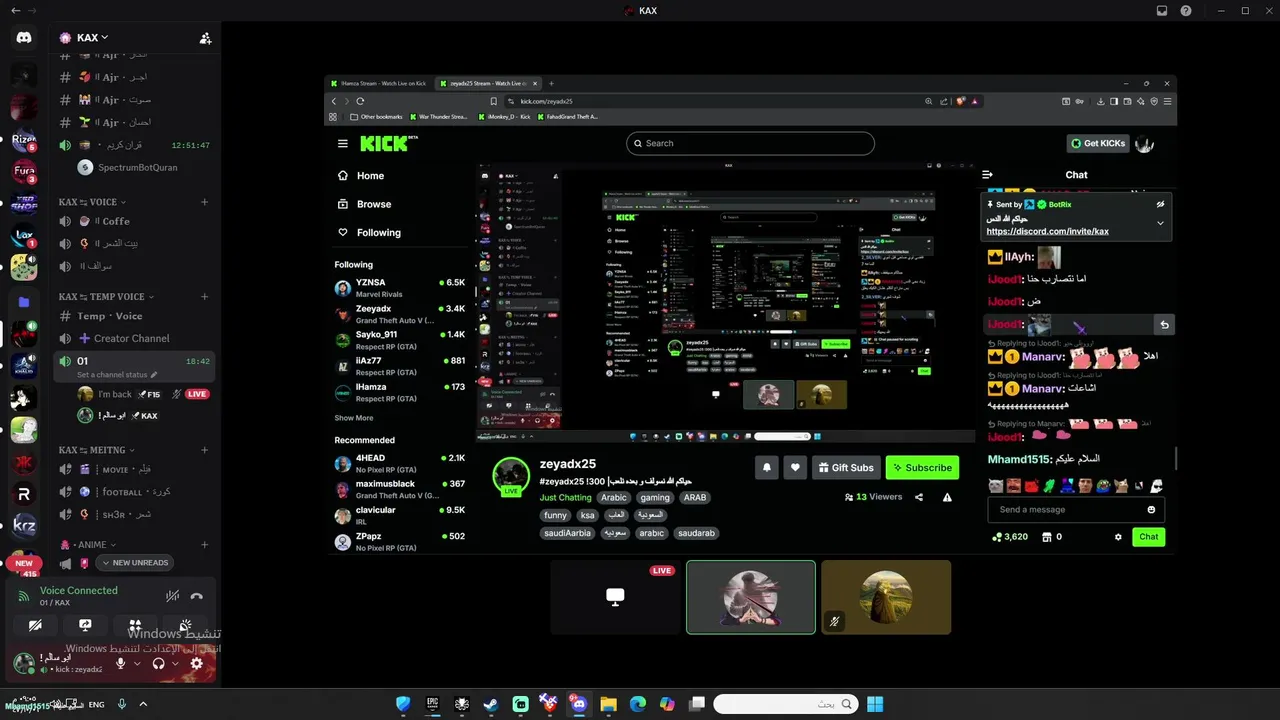1280x720 pixels.
Task: Open headphone output options arrow
Action: point(174,663)
